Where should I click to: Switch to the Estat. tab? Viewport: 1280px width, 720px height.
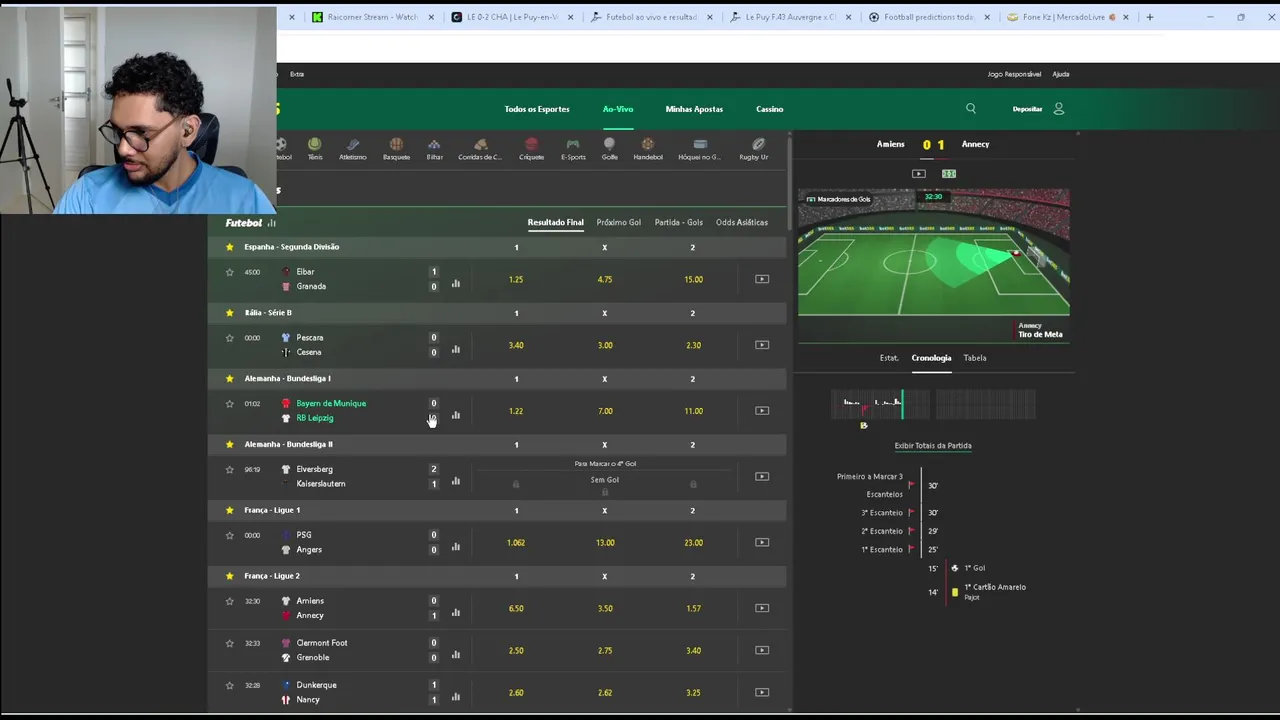pyautogui.click(x=889, y=358)
